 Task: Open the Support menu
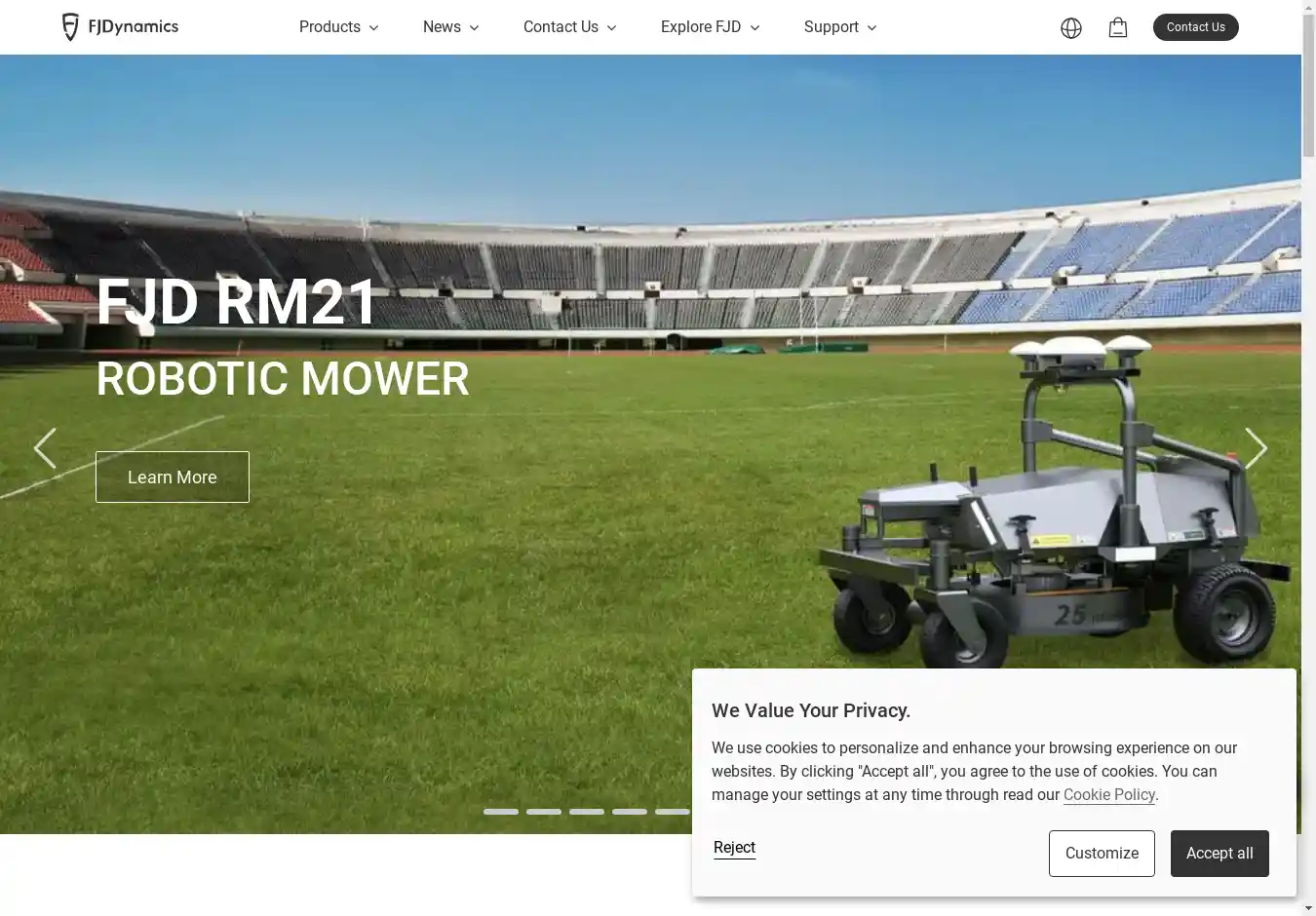840,27
